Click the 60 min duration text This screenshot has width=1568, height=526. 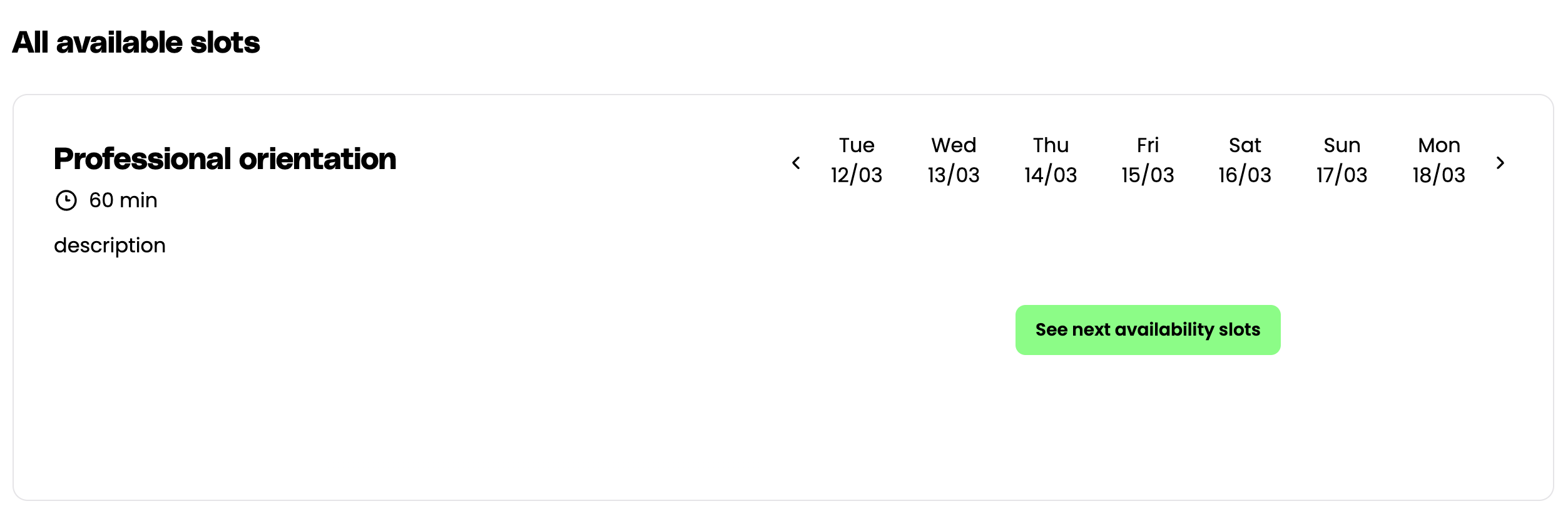[123, 200]
